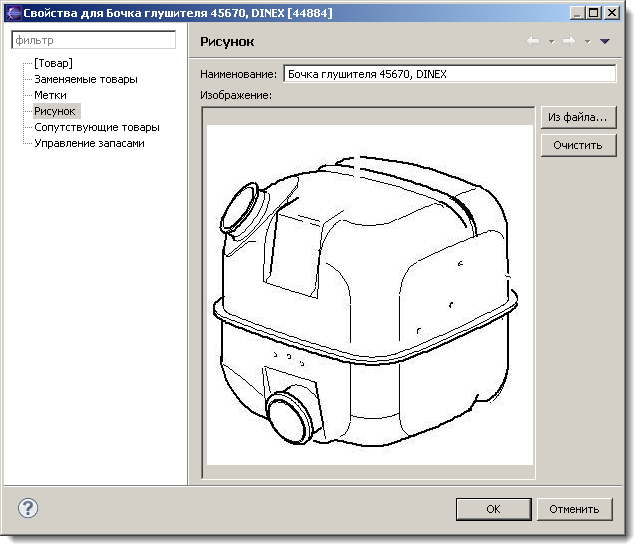Select Сопутствующие товары in the tree

tap(97, 127)
